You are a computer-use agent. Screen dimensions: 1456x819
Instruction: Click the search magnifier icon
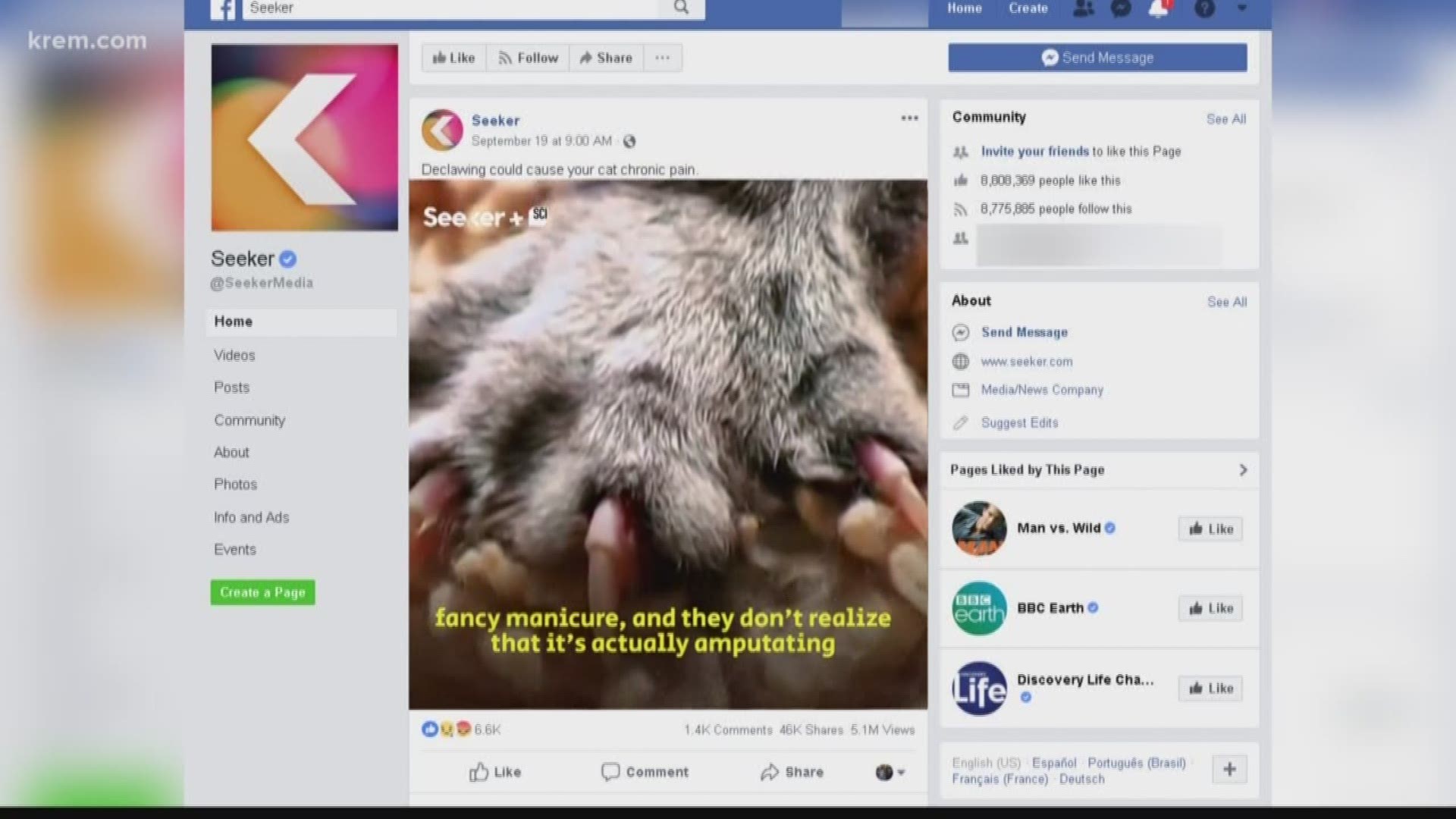pyautogui.click(x=681, y=7)
